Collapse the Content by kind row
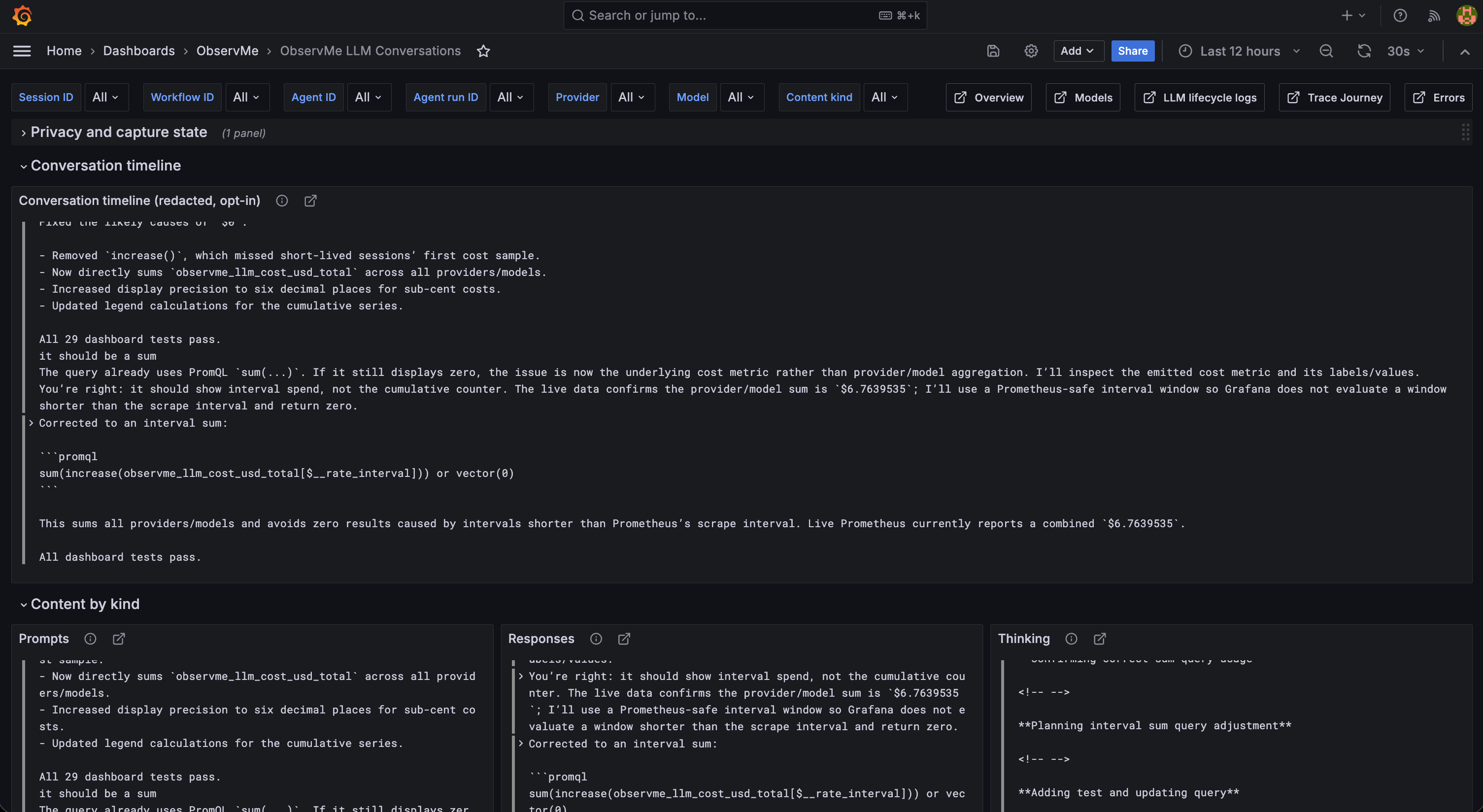The image size is (1483, 812). 24,605
